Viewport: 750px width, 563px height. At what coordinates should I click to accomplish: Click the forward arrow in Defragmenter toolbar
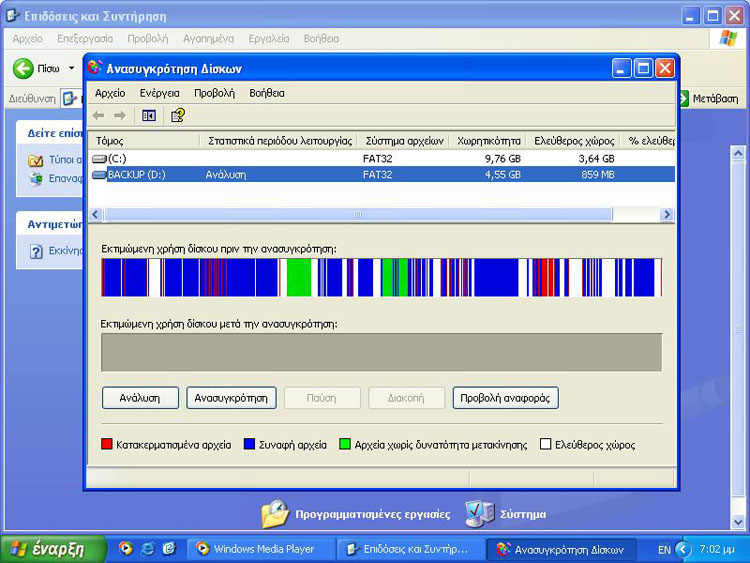(120, 115)
